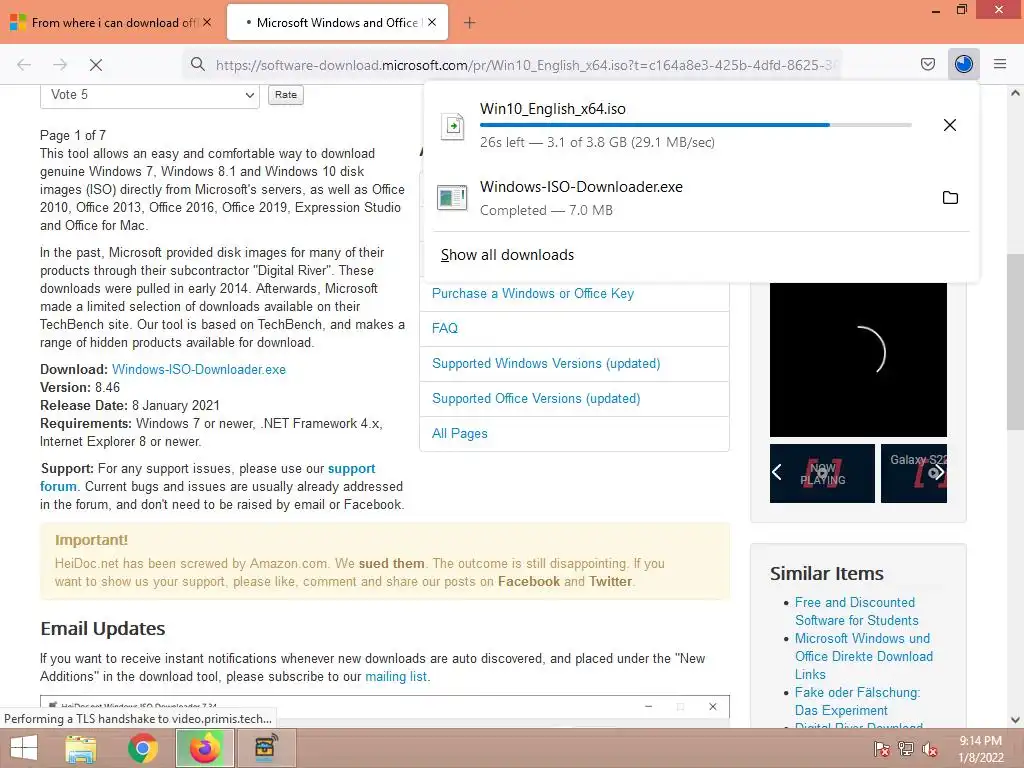
Task: Click the browser back arrow
Action: [x=24, y=64]
